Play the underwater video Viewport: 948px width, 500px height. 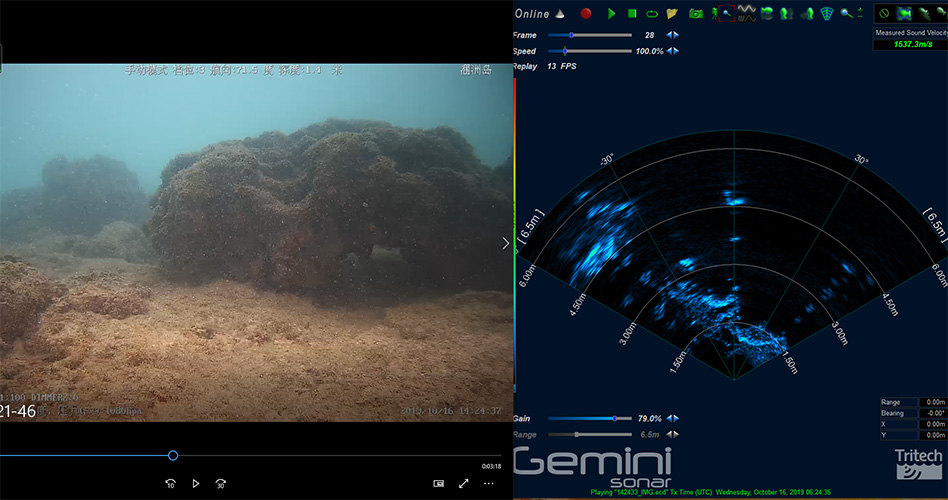[195, 484]
